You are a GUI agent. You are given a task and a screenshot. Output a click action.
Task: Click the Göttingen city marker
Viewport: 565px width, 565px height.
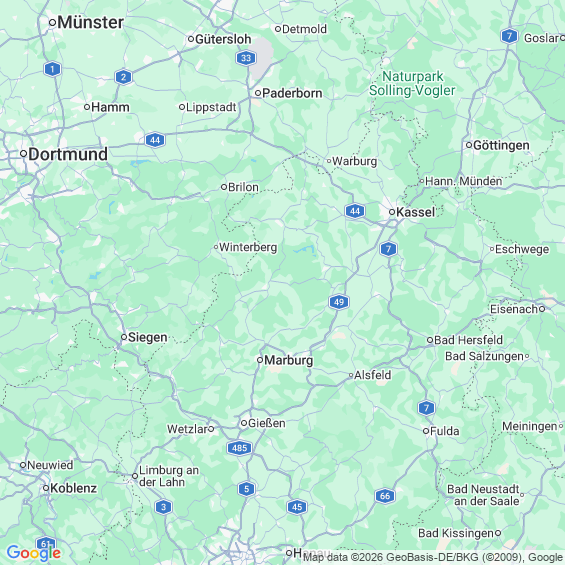coord(469,145)
